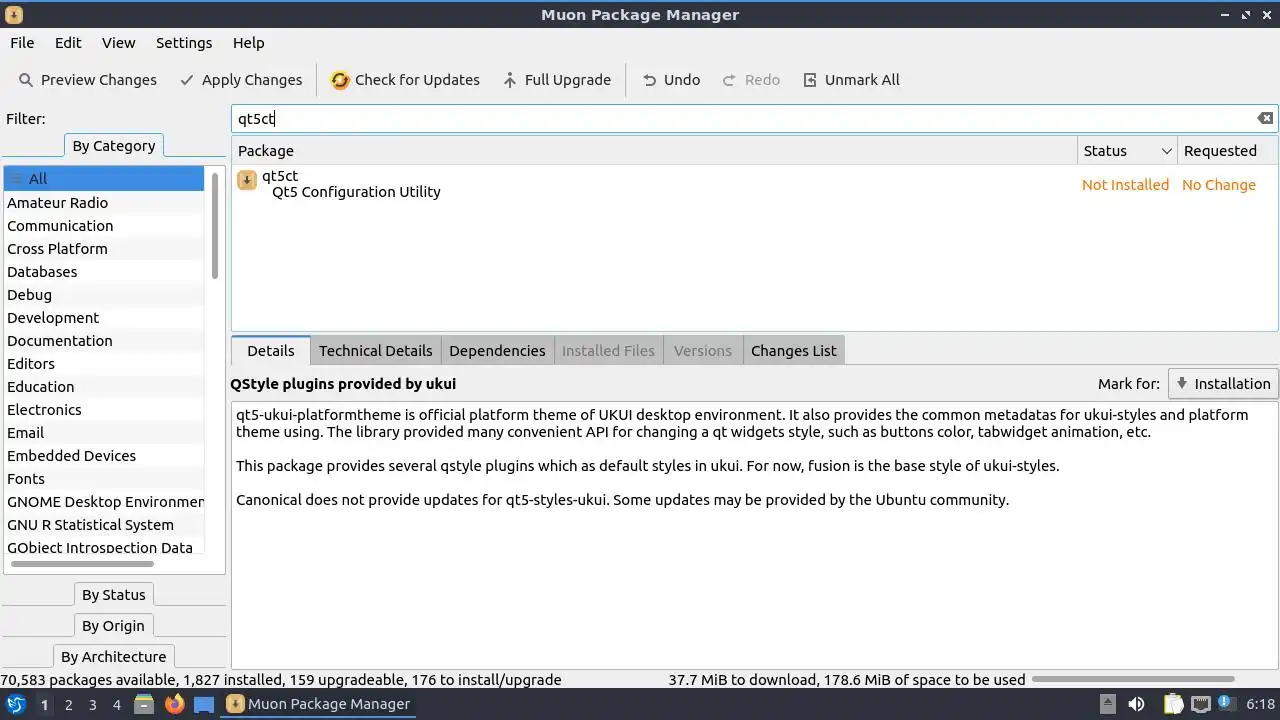This screenshot has width=1280, height=720.
Task: Open the Technical Details tab
Action: point(375,351)
